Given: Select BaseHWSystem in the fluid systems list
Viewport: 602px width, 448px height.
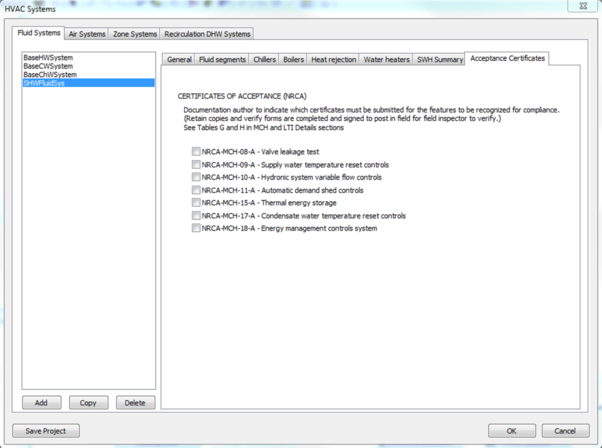Looking at the screenshot, I should pos(48,58).
